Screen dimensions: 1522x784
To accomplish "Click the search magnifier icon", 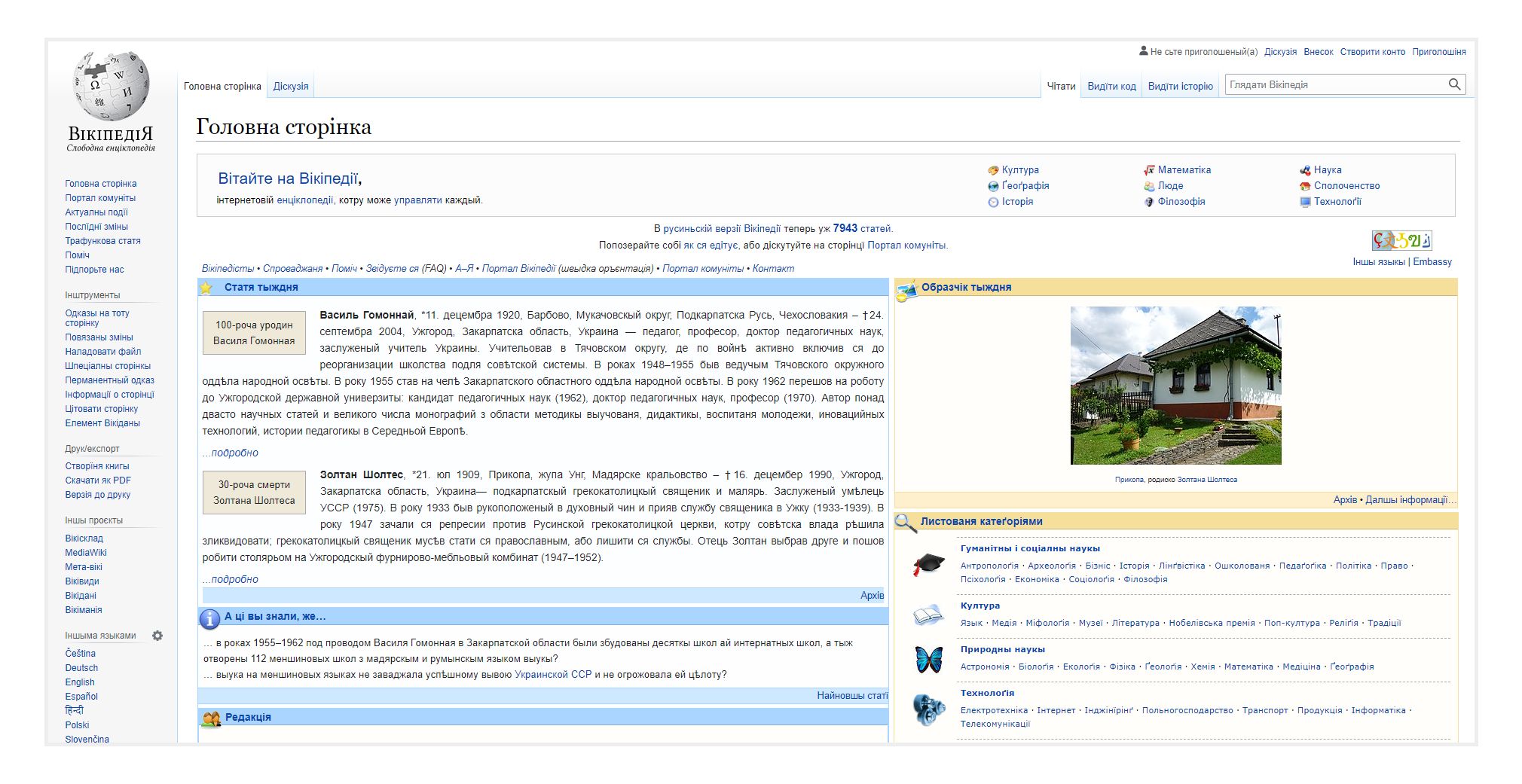I will pyautogui.click(x=1454, y=84).
